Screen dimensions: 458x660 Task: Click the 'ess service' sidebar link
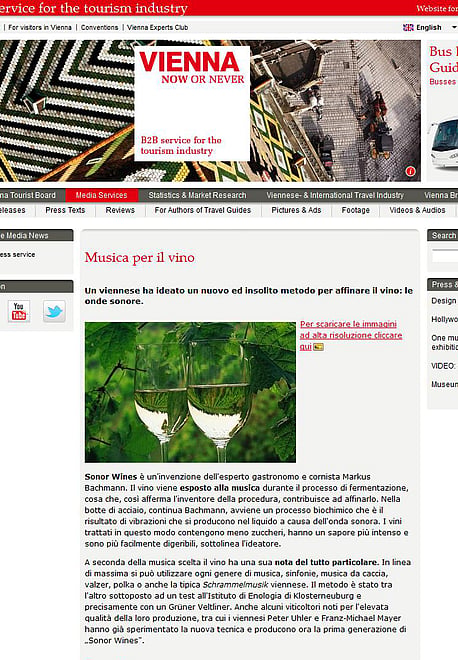point(18,255)
